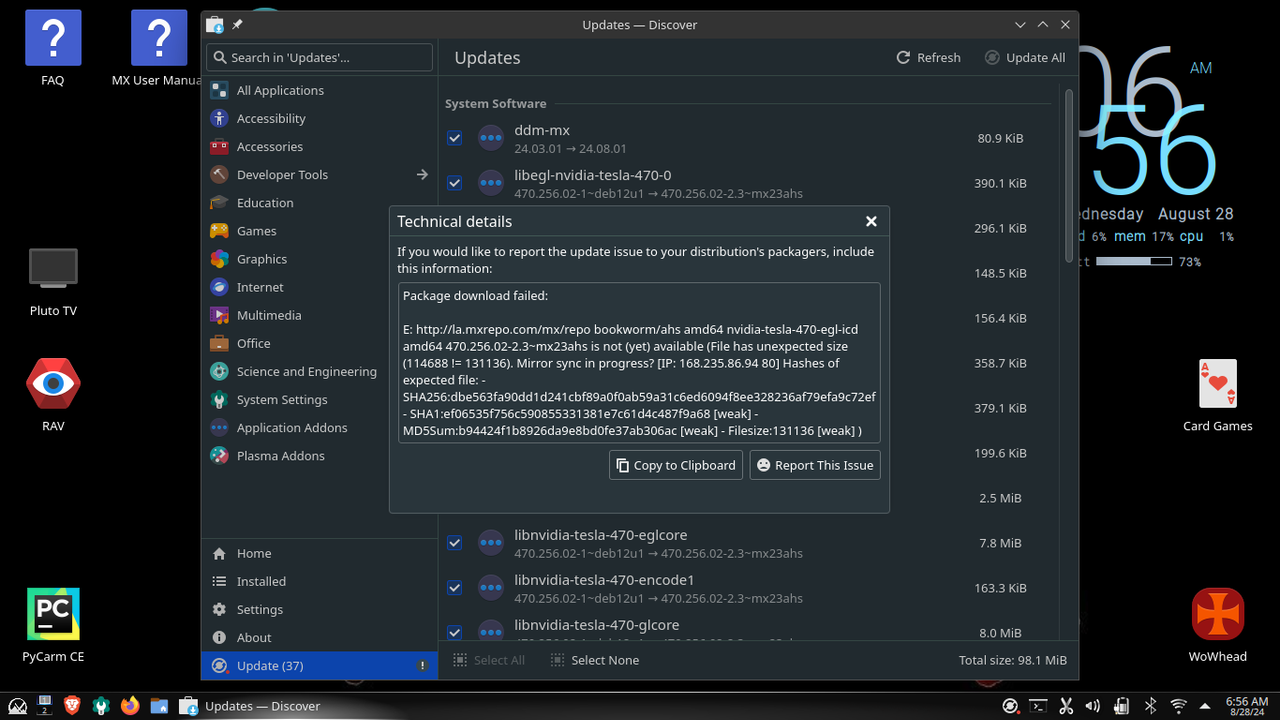
Task: Click the taskbar clock showing 6:56 AM
Action: pos(1246,706)
